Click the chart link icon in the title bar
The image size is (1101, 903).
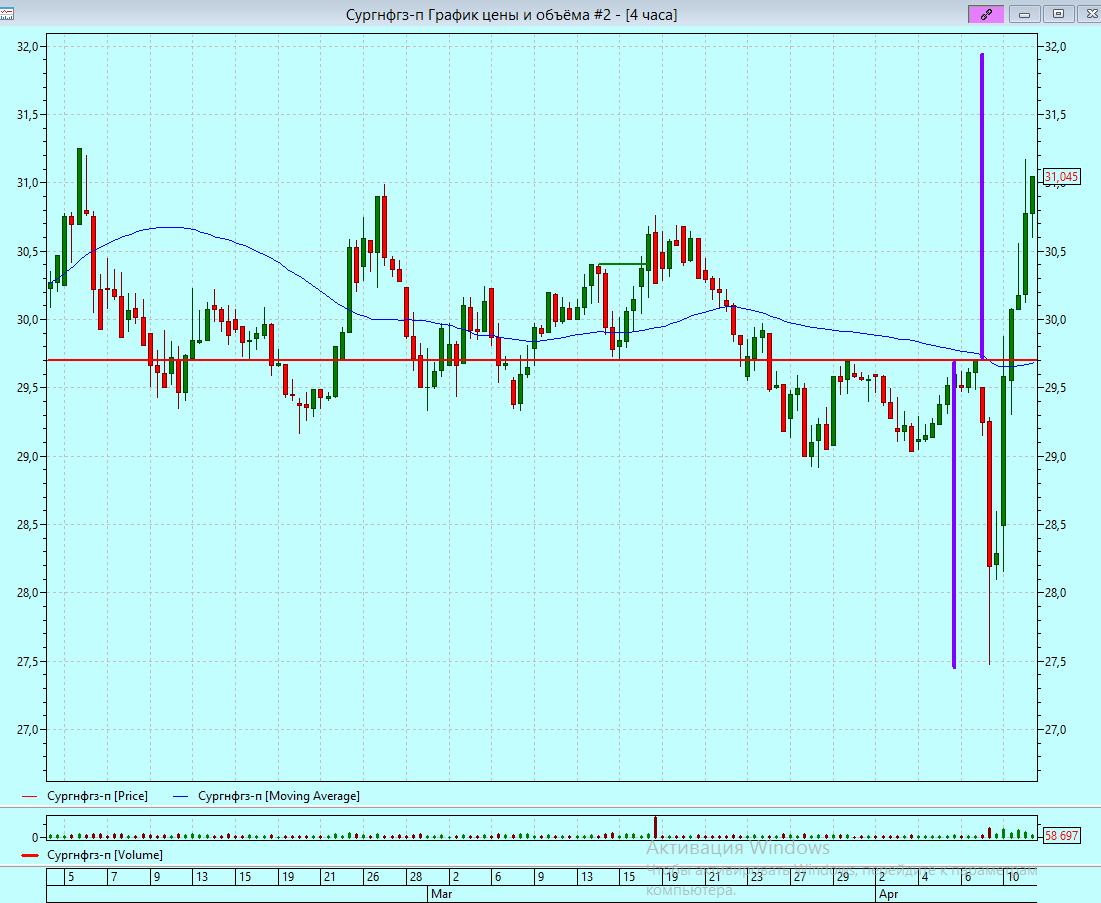point(987,14)
